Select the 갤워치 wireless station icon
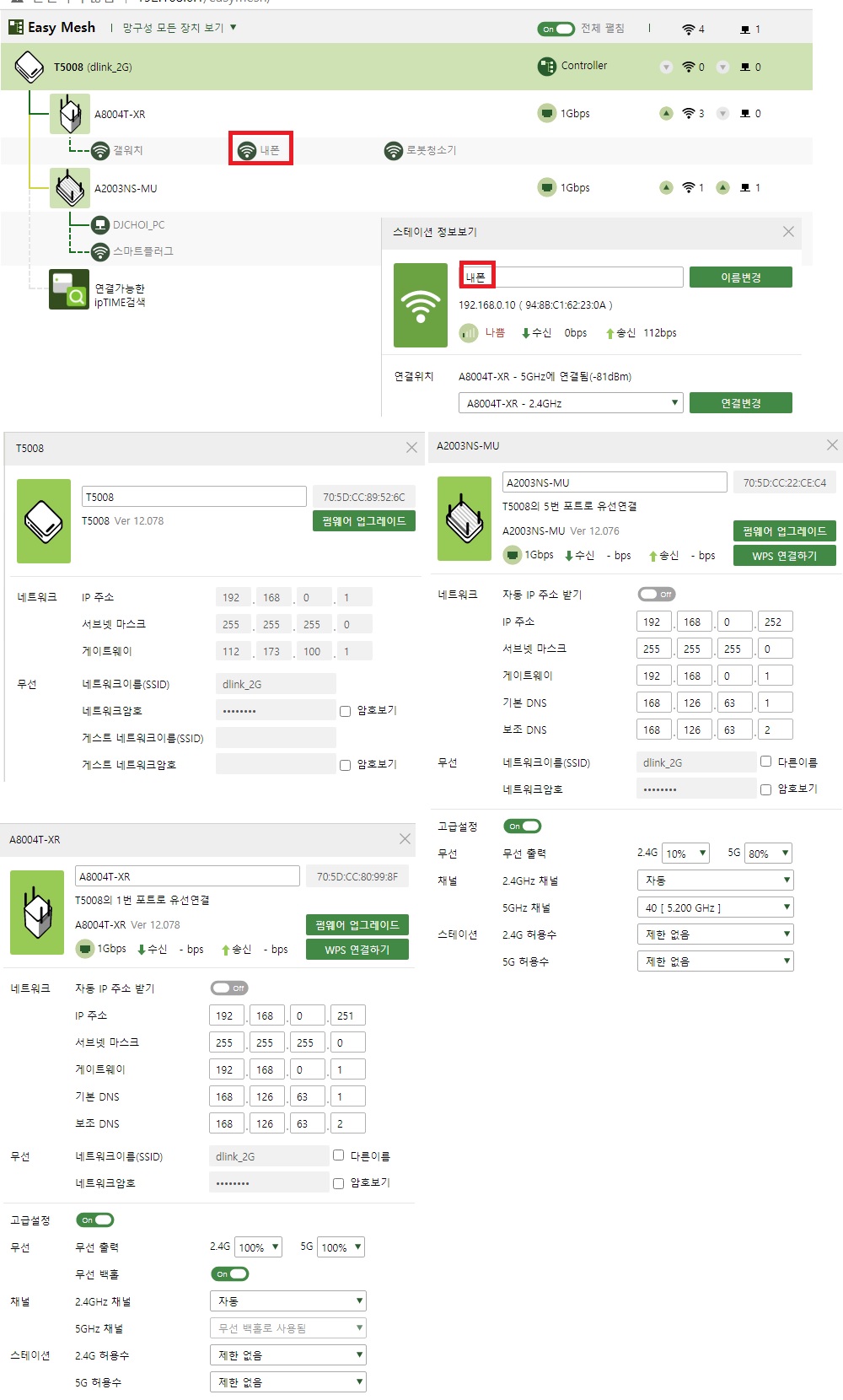Viewport: 843px width, 1400px height. pos(100,150)
